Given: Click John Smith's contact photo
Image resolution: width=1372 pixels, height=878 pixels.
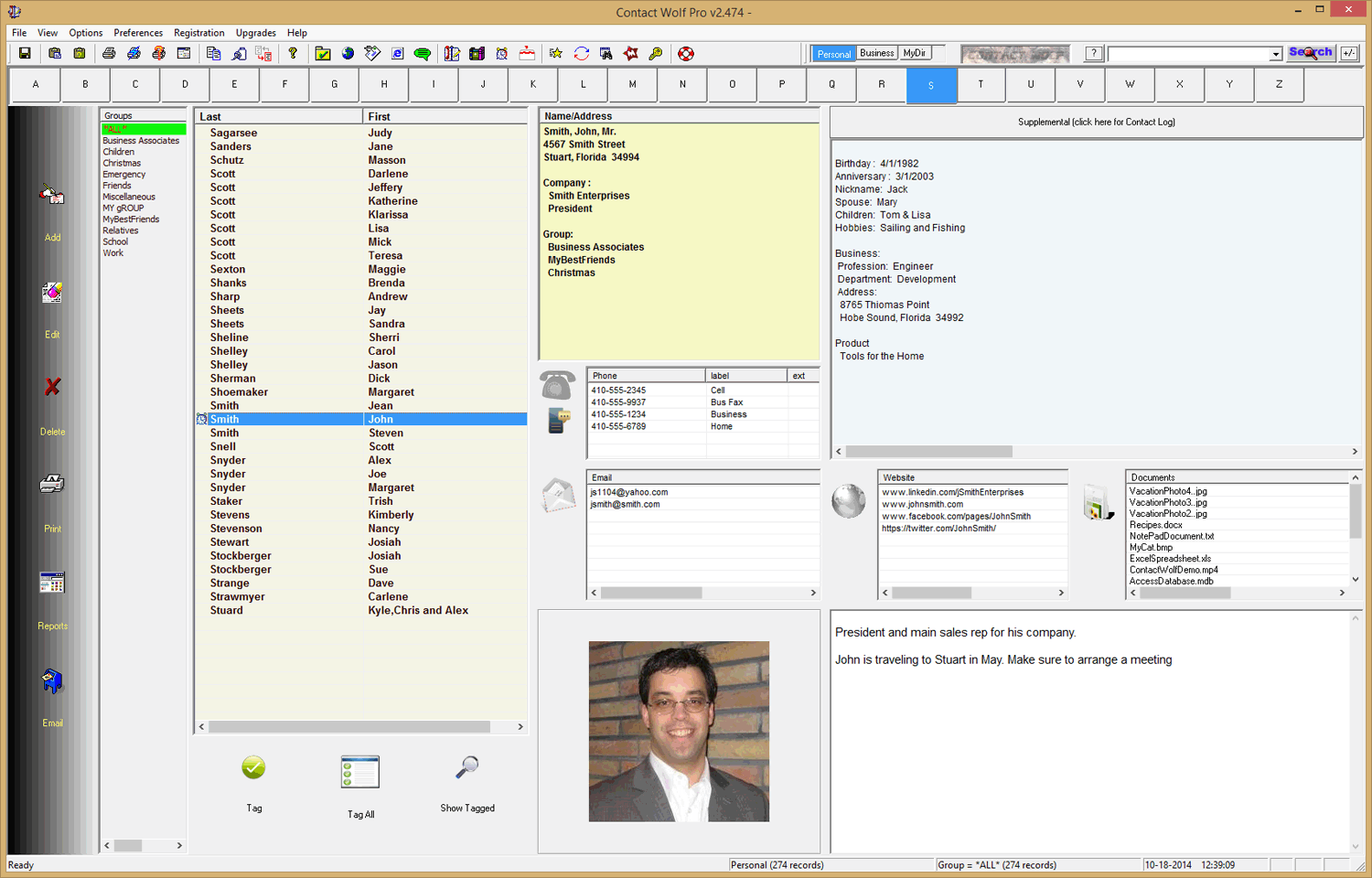Looking at the screenshot, I should click(x=679, y=731).
